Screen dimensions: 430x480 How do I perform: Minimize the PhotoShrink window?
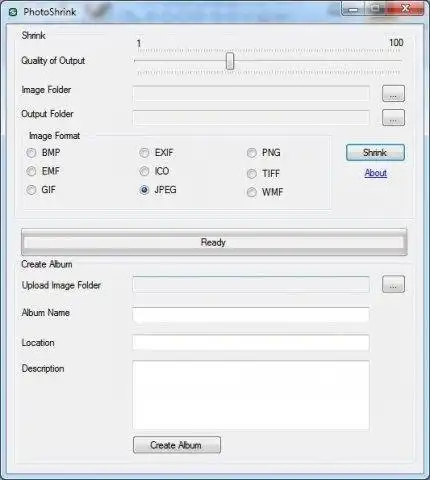(x=354, y=9)
